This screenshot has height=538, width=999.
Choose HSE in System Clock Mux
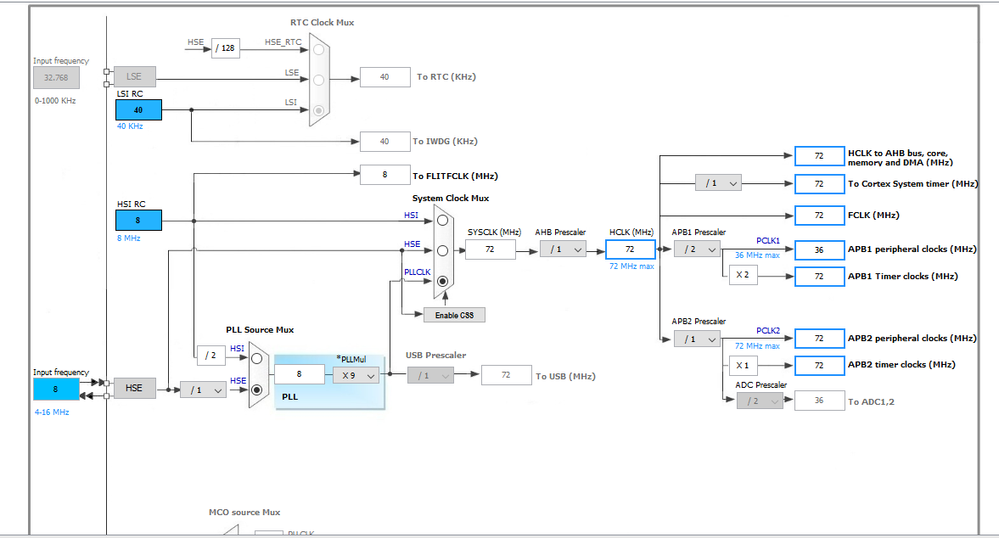coord(442,250)
